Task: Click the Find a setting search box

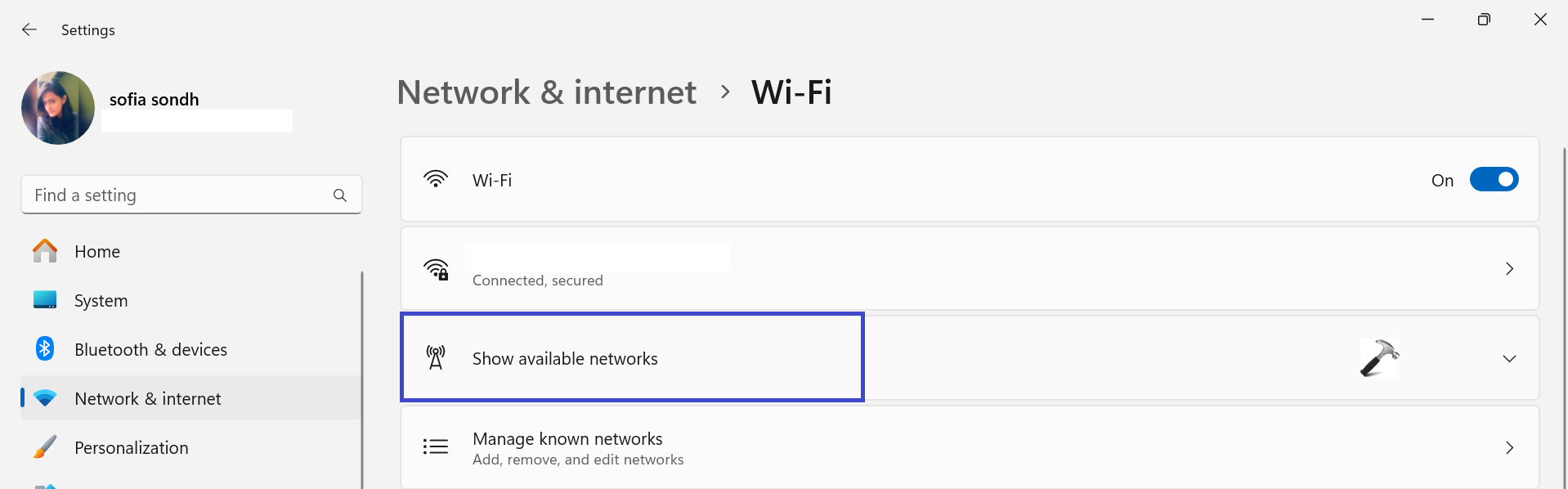Action: click(178, 195)
